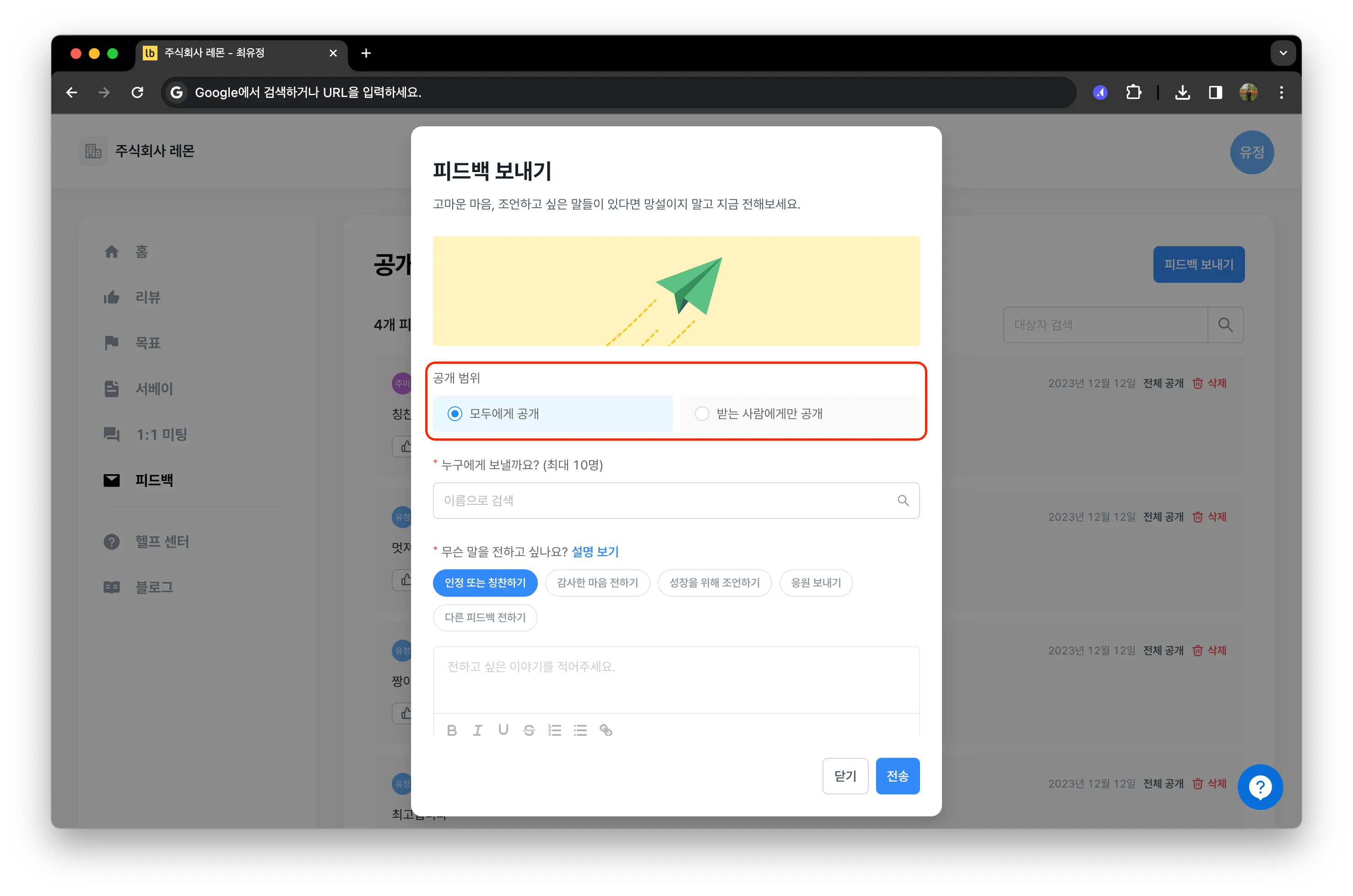Viewport: 1353px width, 896px height.
Task: Click the browser reload icon
Action: (137, 92)
